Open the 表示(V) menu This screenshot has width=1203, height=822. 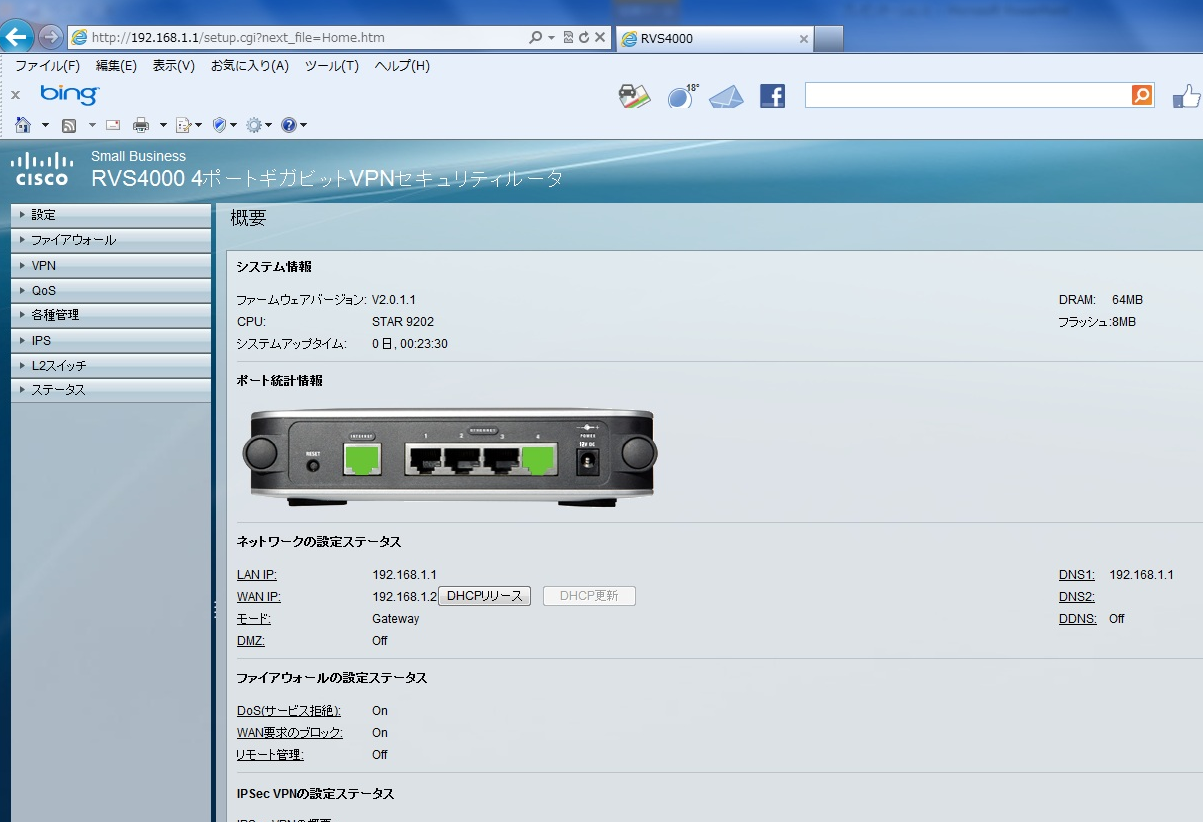(x=174, y=66)
